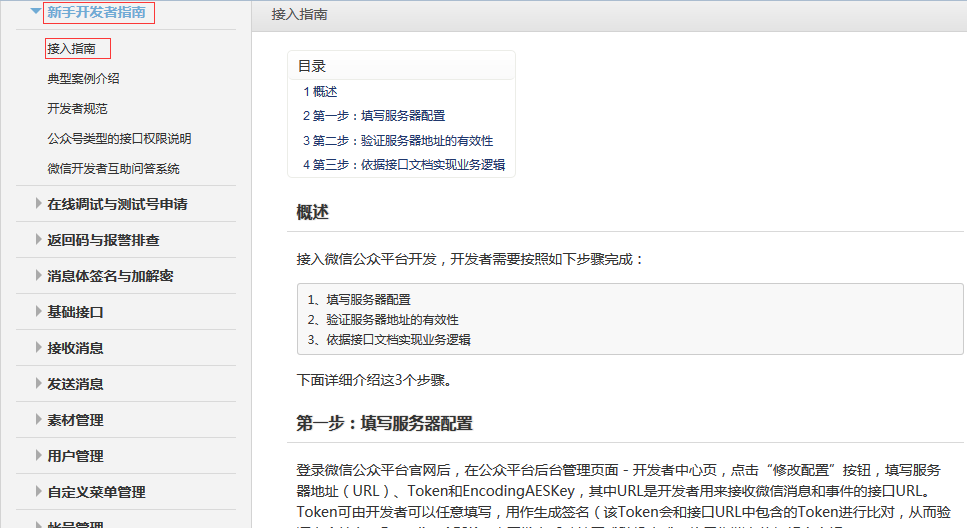Click the paragraph starting 登录微信公众平台官网后
This screenshot has width=967, height=528.
(623, 497)
